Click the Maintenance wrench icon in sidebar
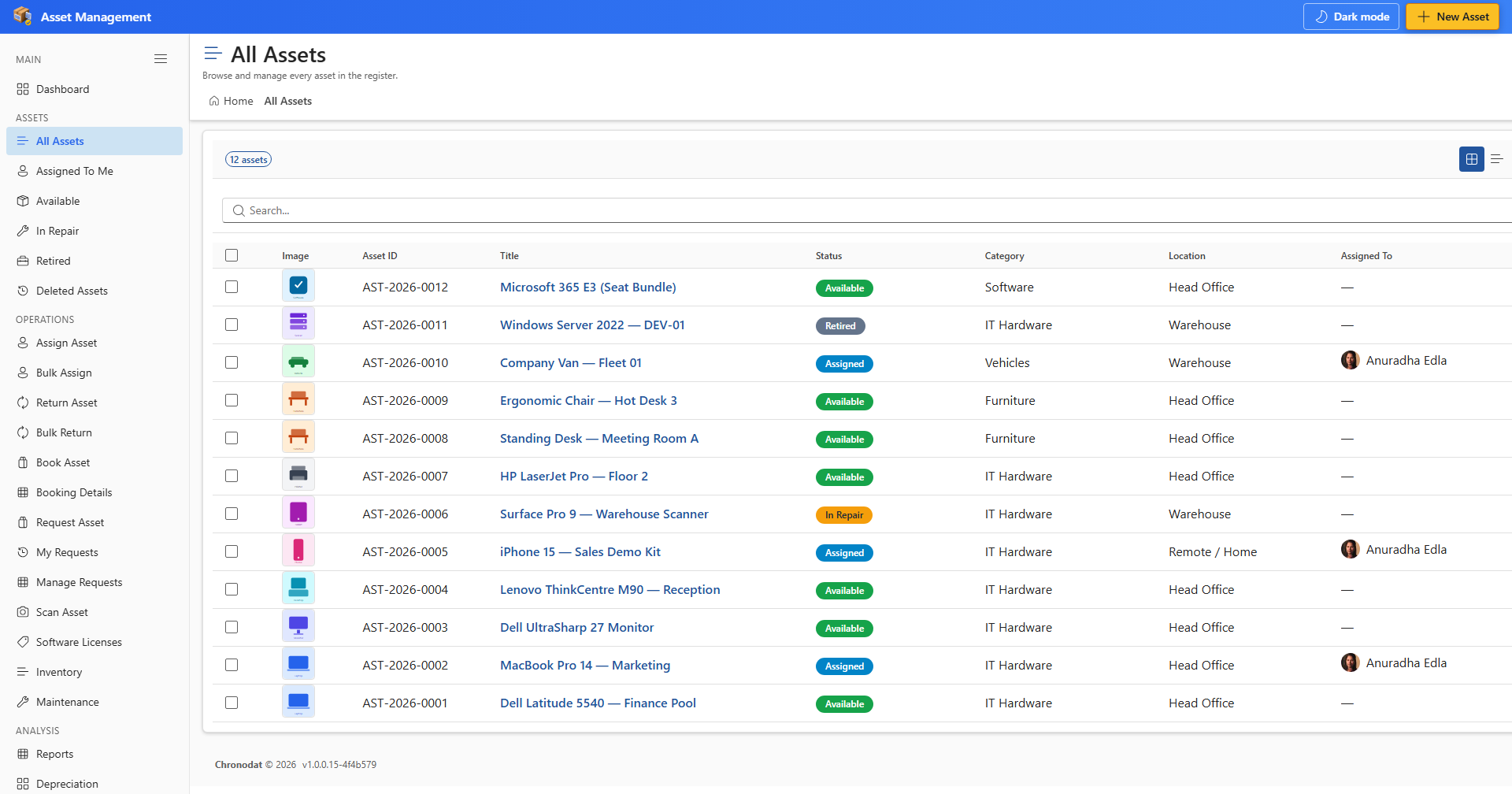This screenshot has height=794, width=1512. tap(23, 702)
